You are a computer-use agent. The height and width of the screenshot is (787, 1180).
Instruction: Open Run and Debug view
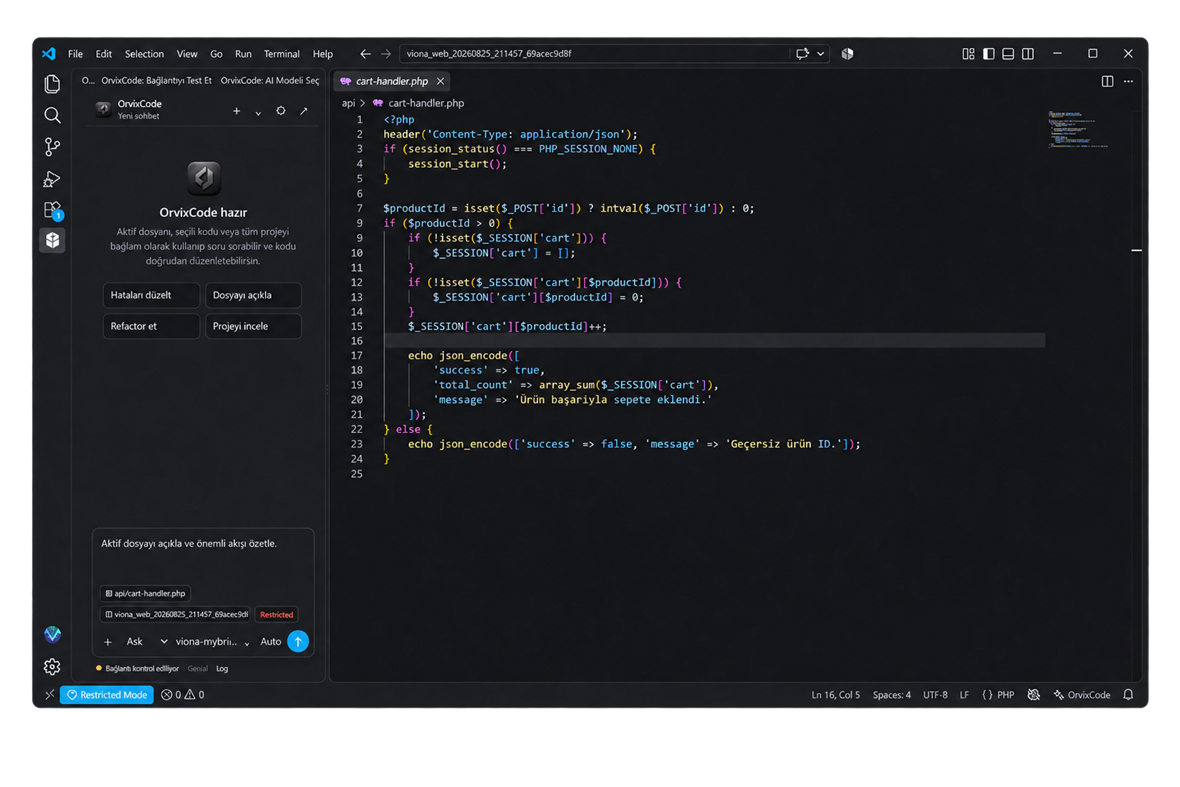coord(52,179)
